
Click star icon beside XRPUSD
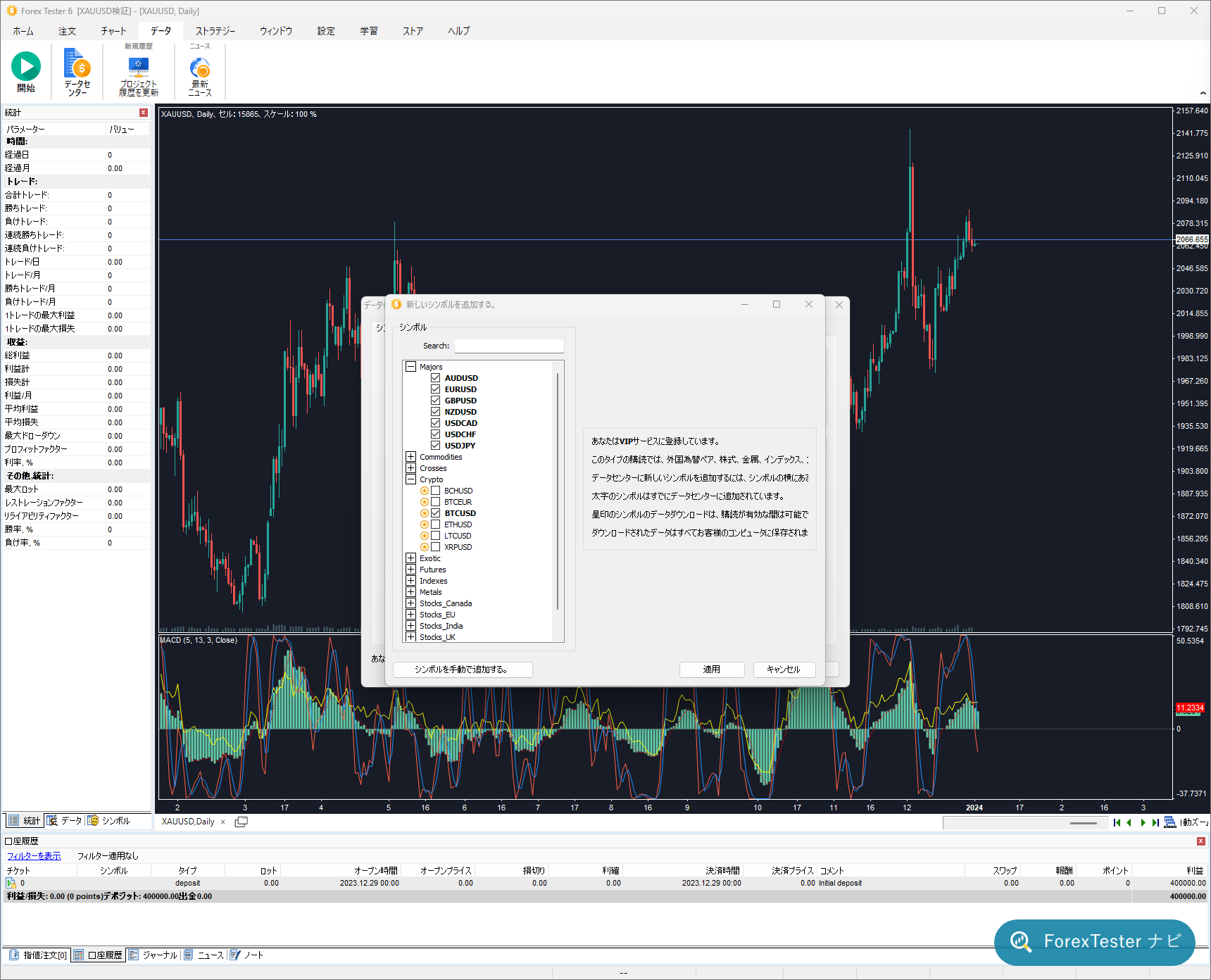pos(425,547)
